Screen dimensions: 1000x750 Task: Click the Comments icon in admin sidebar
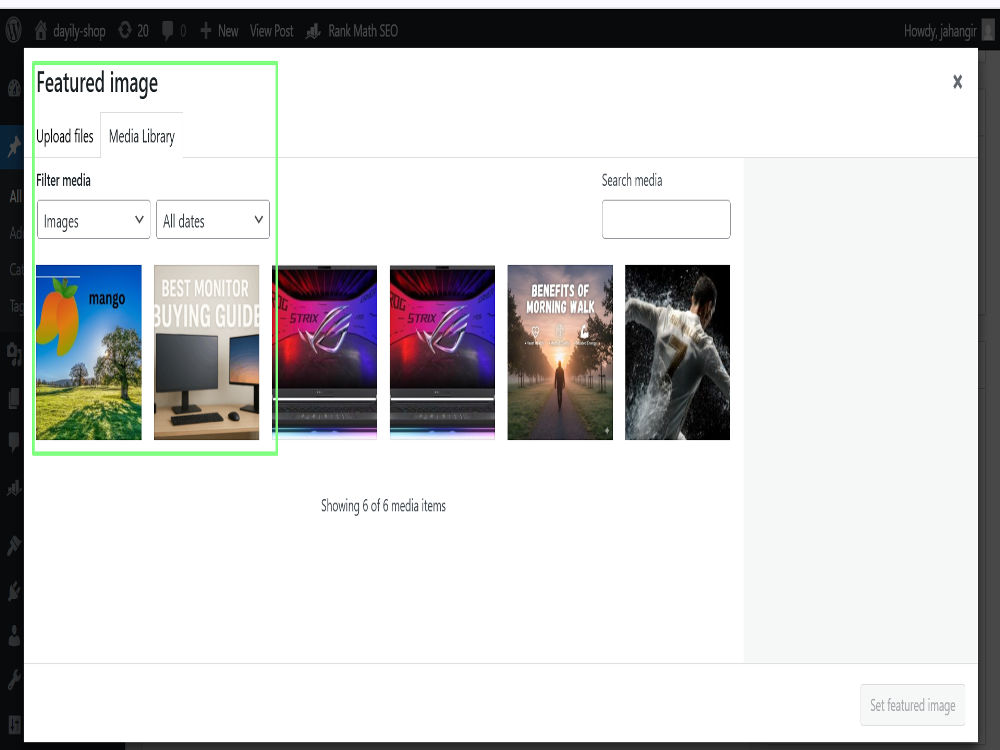click(x=13, y=442)
